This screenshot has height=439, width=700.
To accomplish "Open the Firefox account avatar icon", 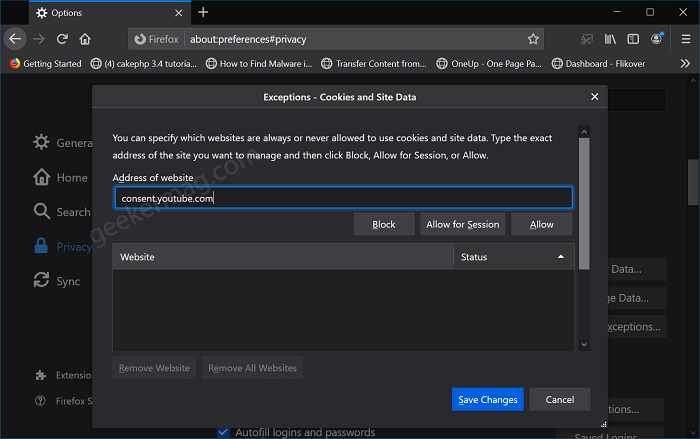I will click(x=656, y=39).
